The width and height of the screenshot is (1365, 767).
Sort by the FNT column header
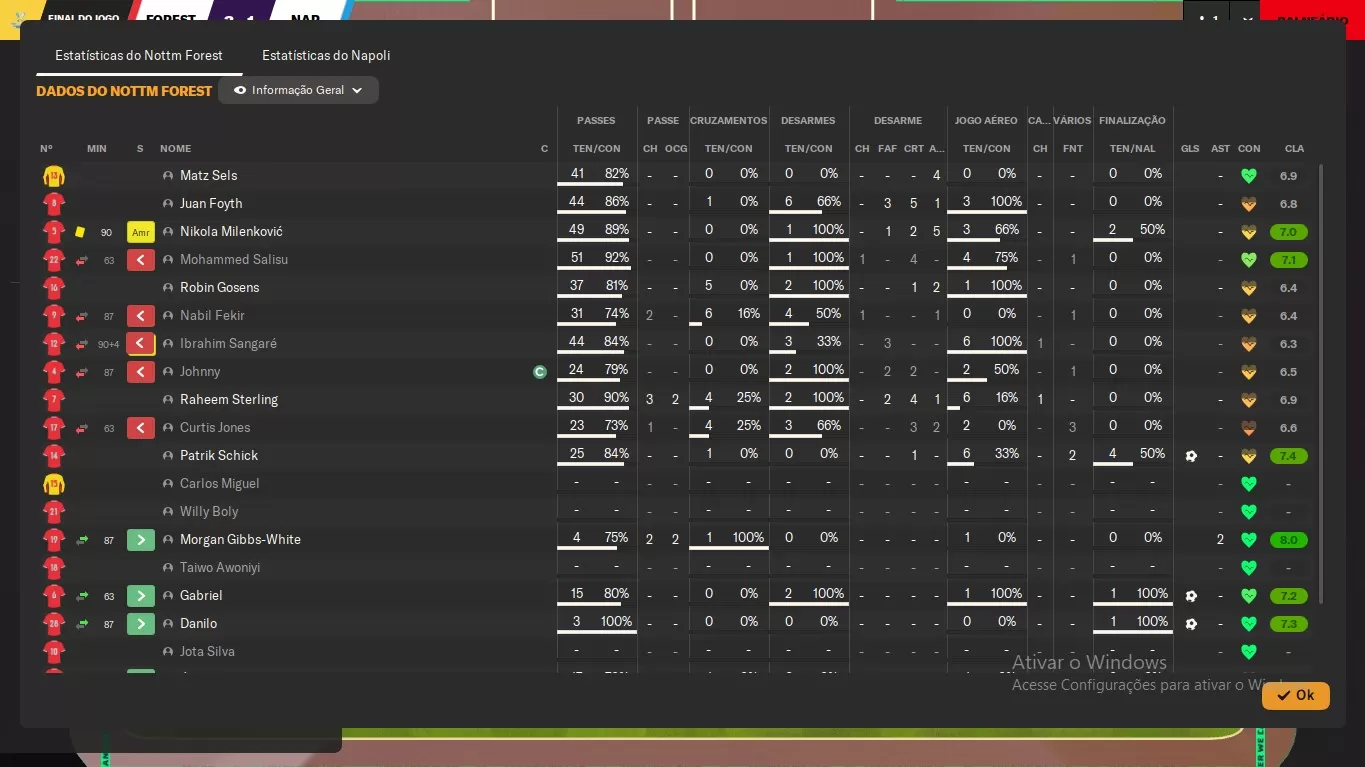1072,149
